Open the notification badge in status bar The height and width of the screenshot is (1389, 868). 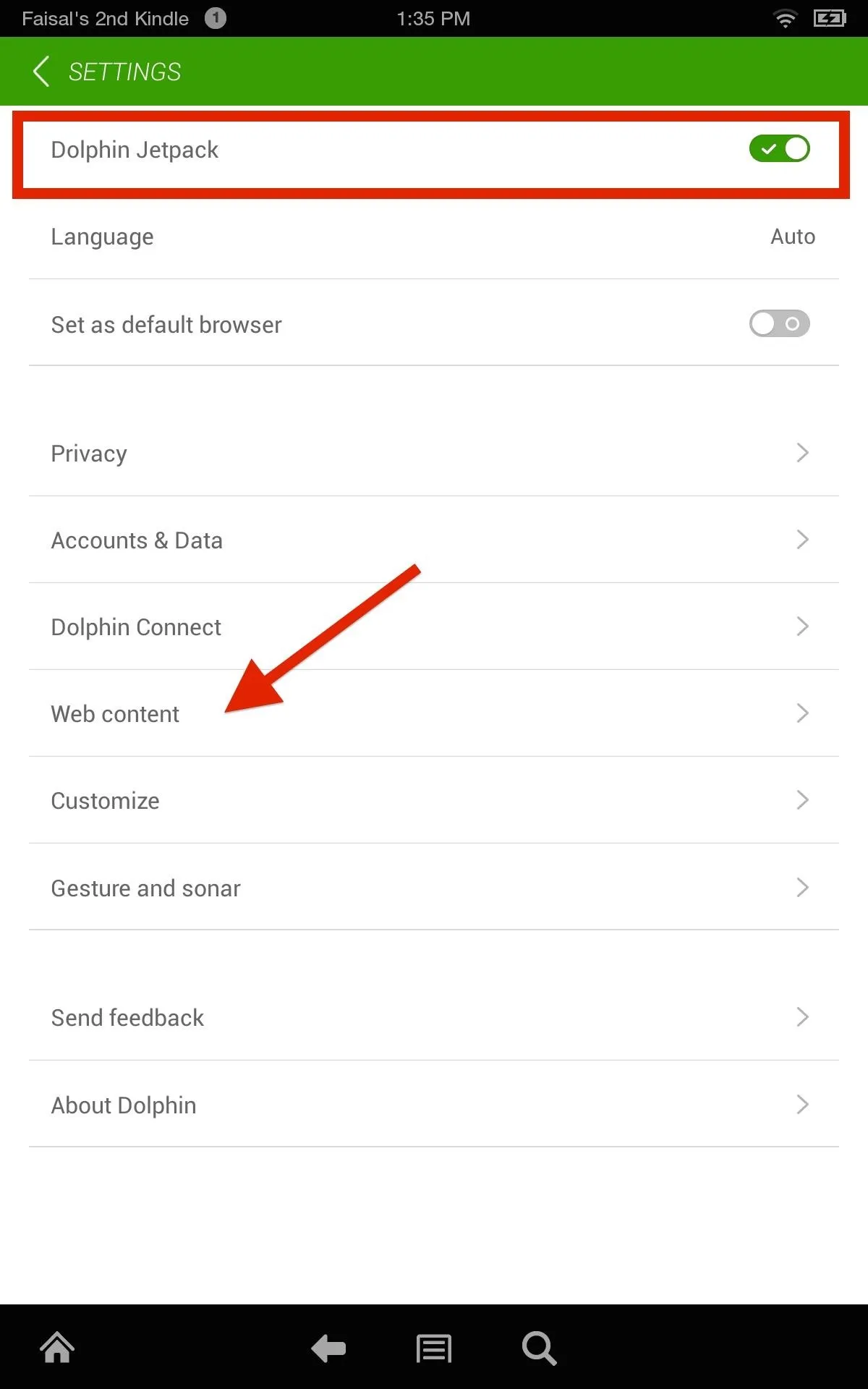[x=215, y=18]
